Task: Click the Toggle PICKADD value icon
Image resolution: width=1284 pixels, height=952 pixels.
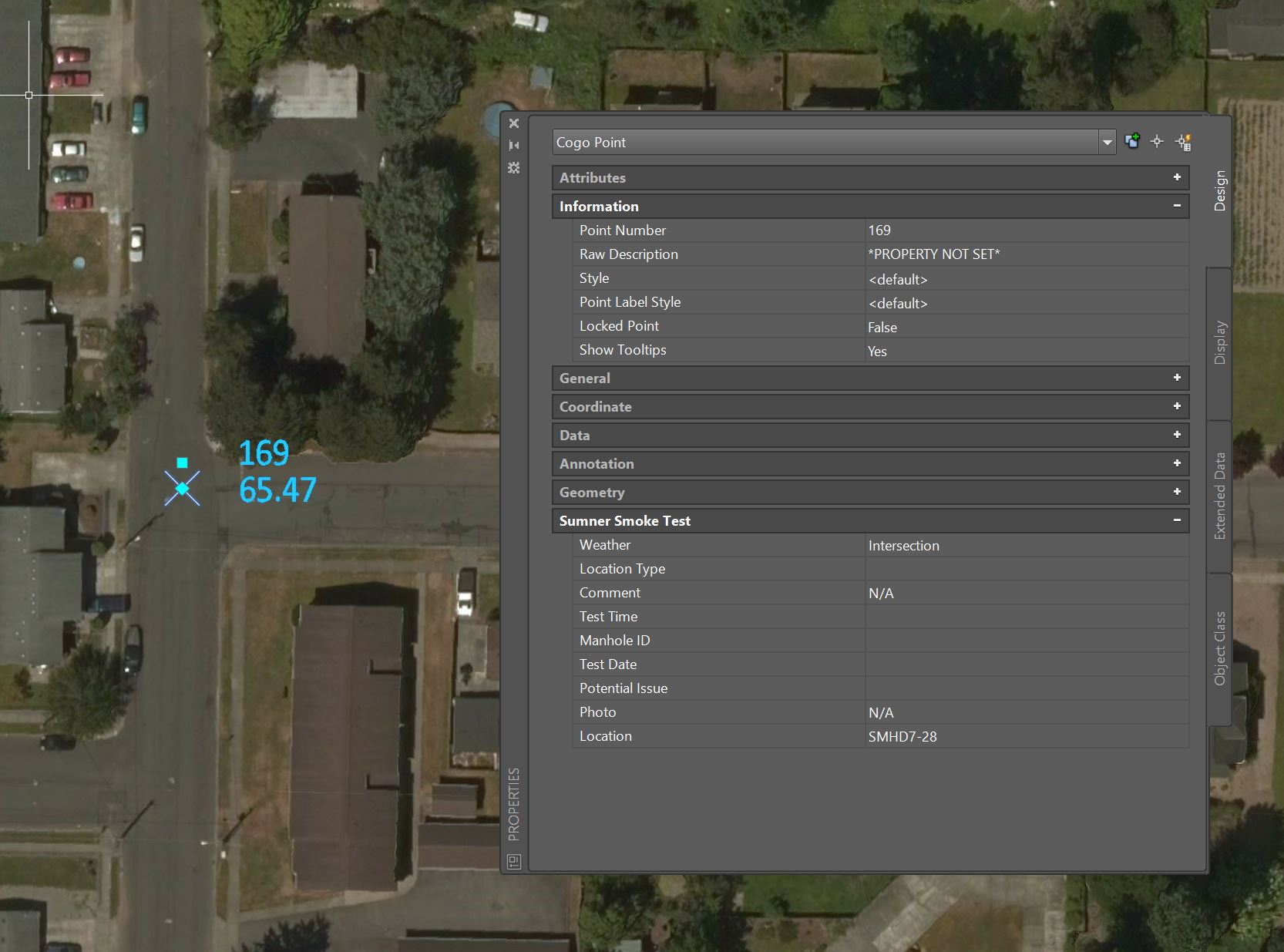Action: [x=1132, y=141]
